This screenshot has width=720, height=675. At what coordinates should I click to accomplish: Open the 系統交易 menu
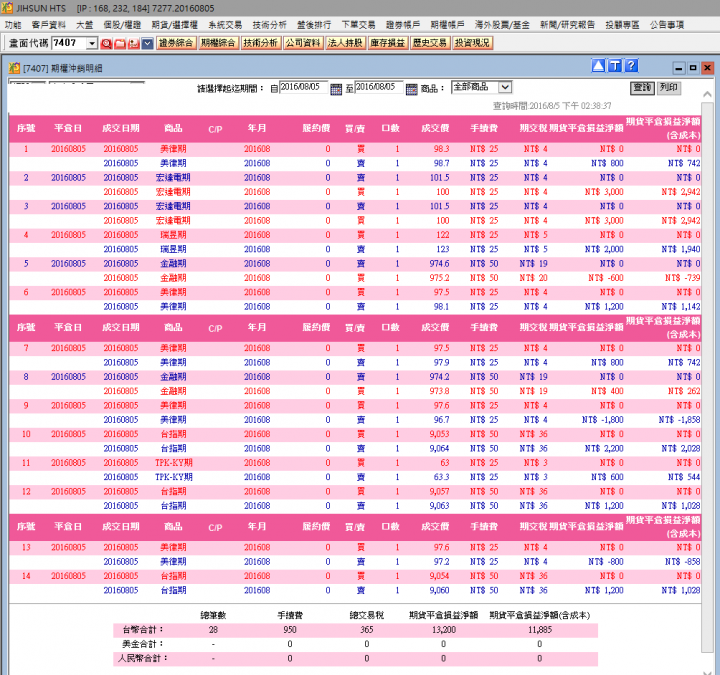click(x=225, y=25)
